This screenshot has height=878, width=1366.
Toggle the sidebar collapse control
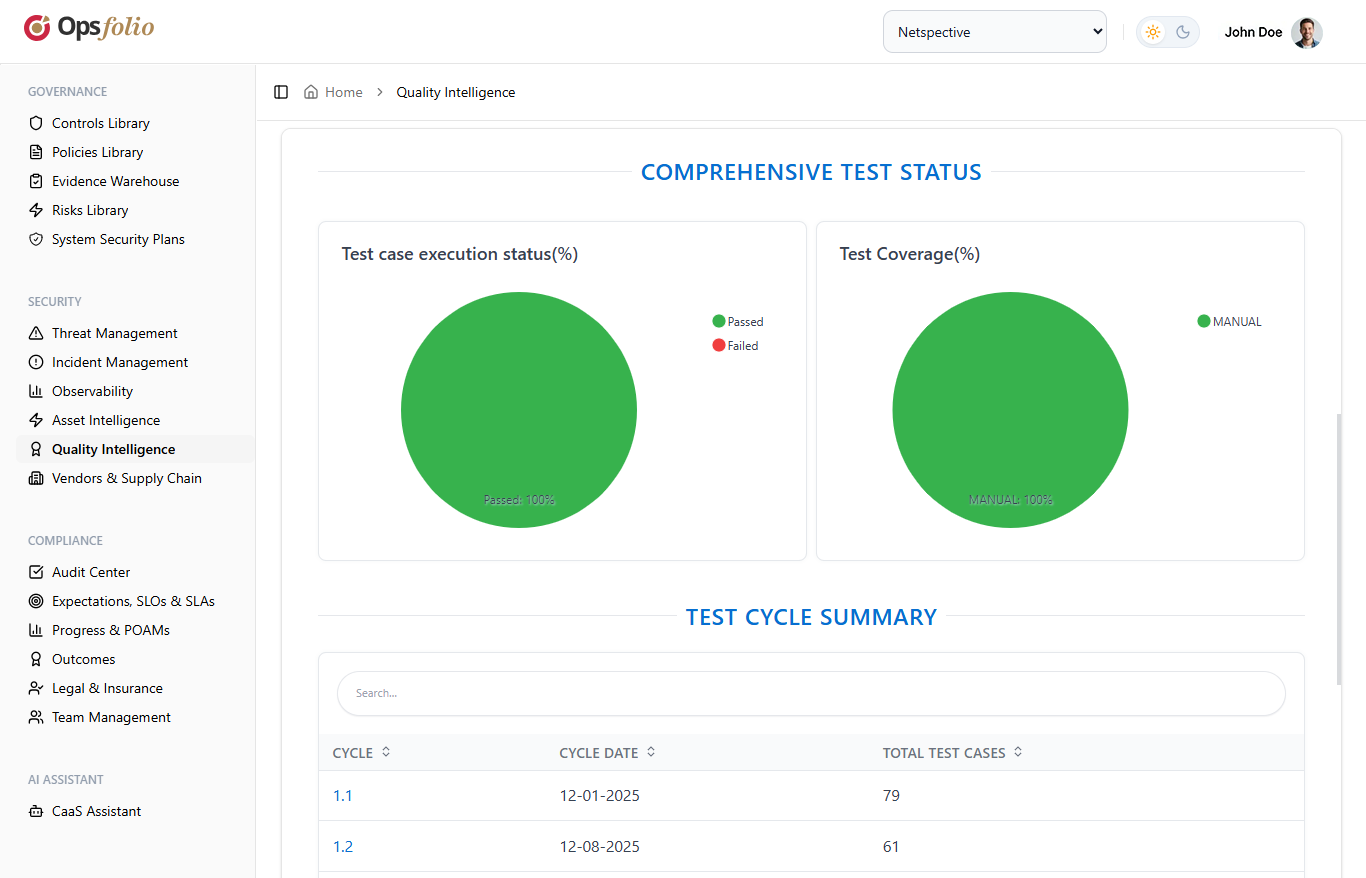tap(281, 91)
